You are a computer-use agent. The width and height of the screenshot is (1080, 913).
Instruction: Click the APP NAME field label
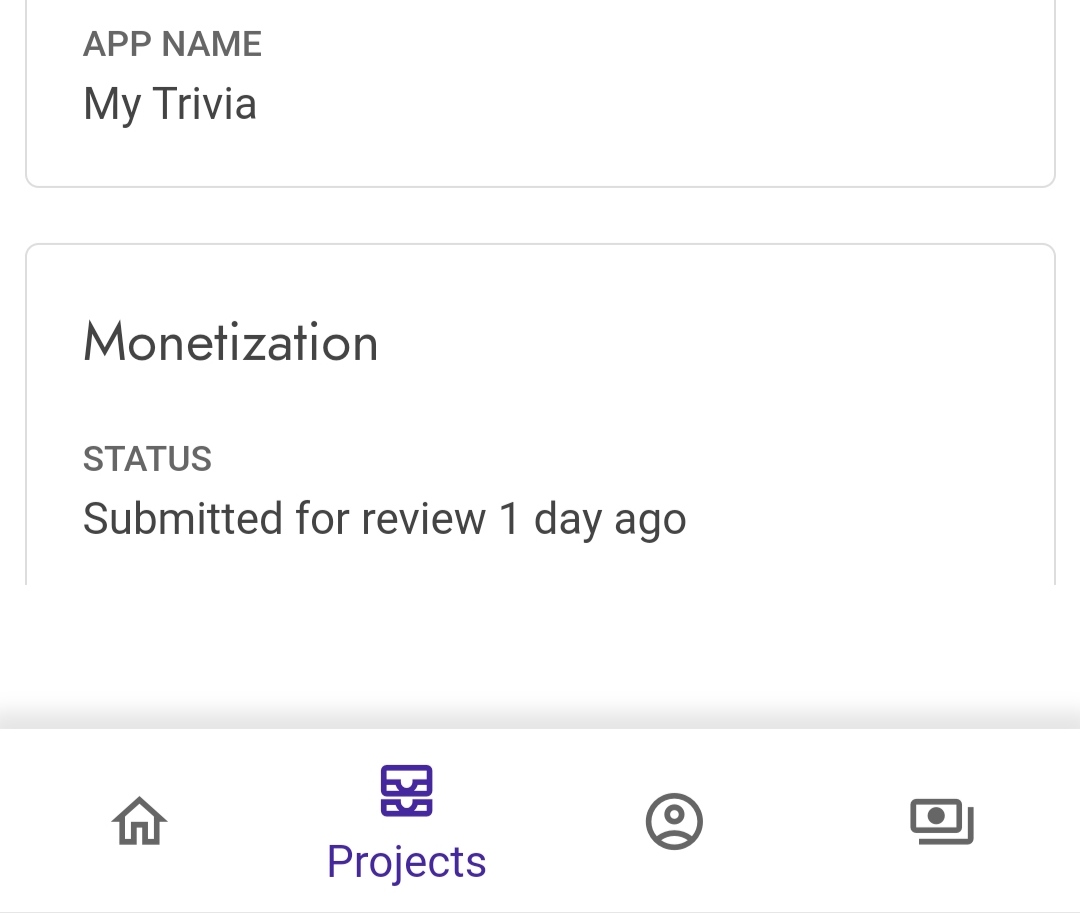point(172,44)
